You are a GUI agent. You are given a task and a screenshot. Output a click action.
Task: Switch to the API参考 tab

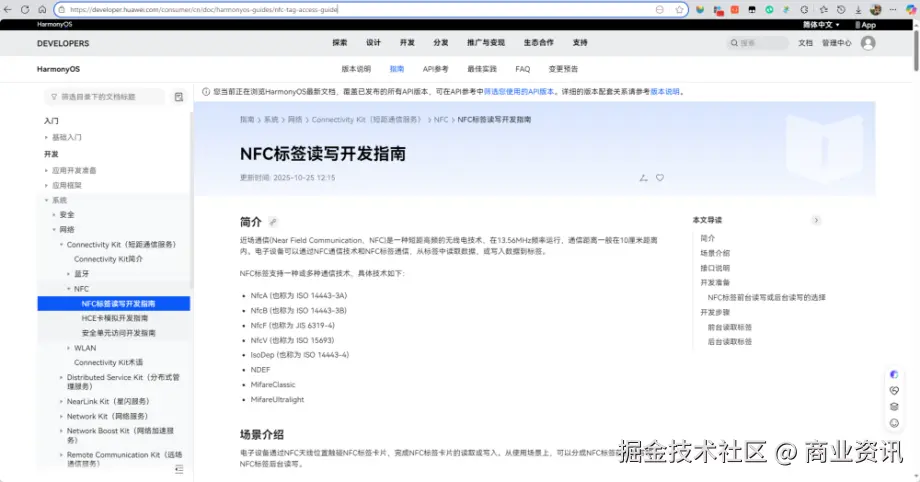tap(435, 69)
